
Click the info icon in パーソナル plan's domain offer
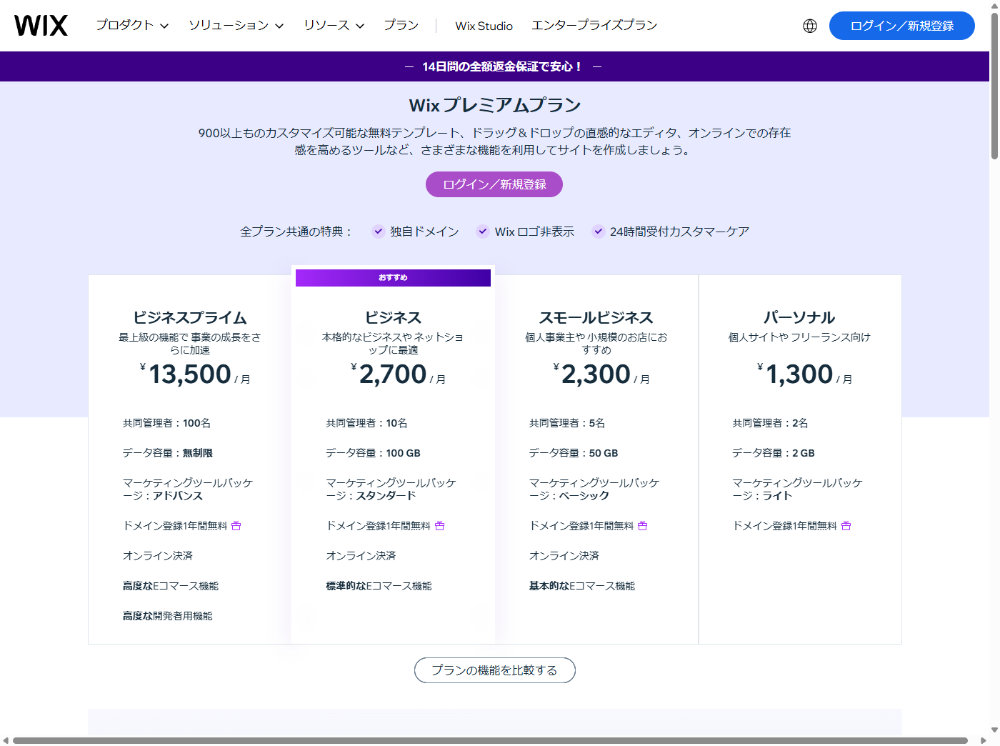click(x=846, y=524)
